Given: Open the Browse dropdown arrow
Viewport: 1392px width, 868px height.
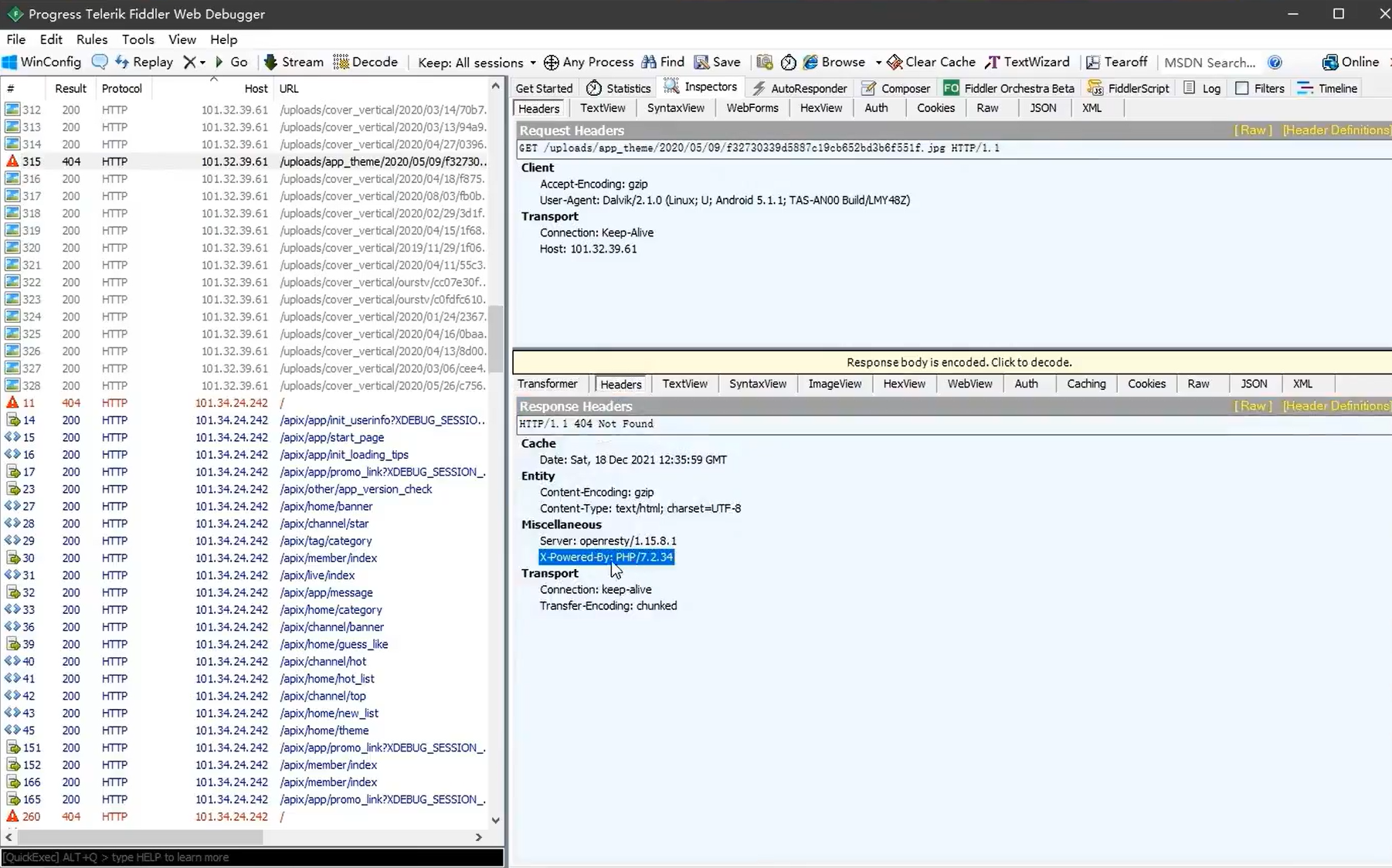Looking at the screenshot, I should click(x=878, y=63).
